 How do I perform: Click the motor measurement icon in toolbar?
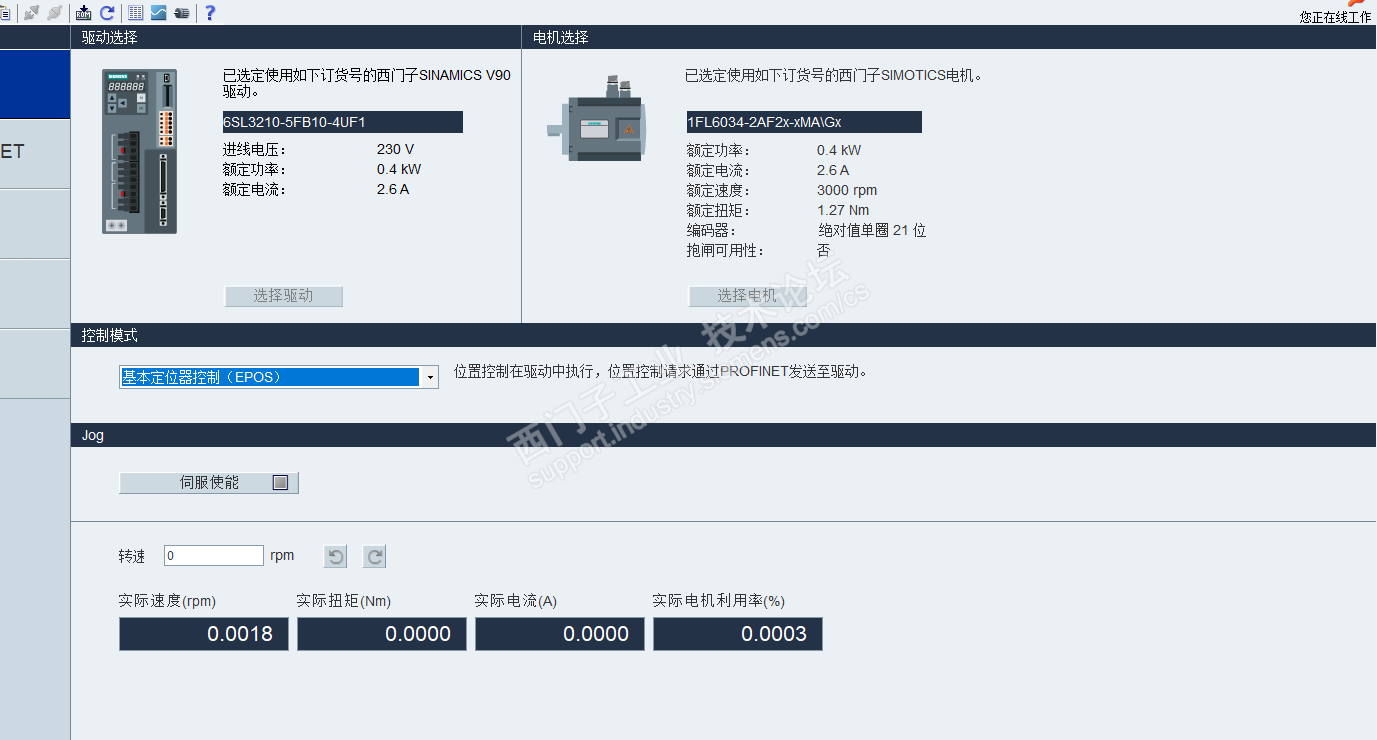(182, 13)
